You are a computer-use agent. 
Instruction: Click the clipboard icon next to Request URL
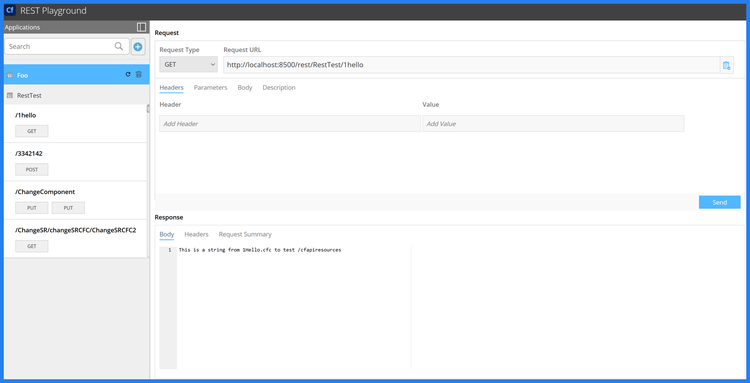coord(727,65)
